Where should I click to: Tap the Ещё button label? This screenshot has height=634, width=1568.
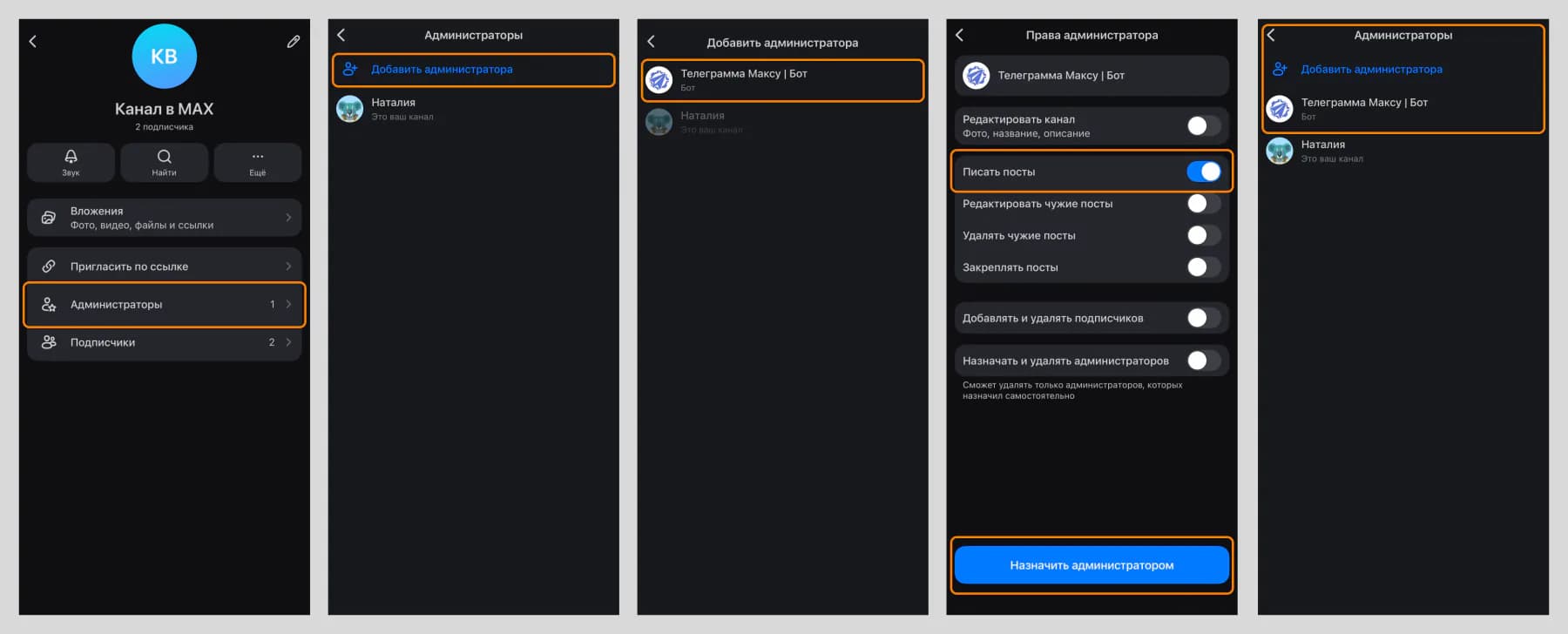258,172
